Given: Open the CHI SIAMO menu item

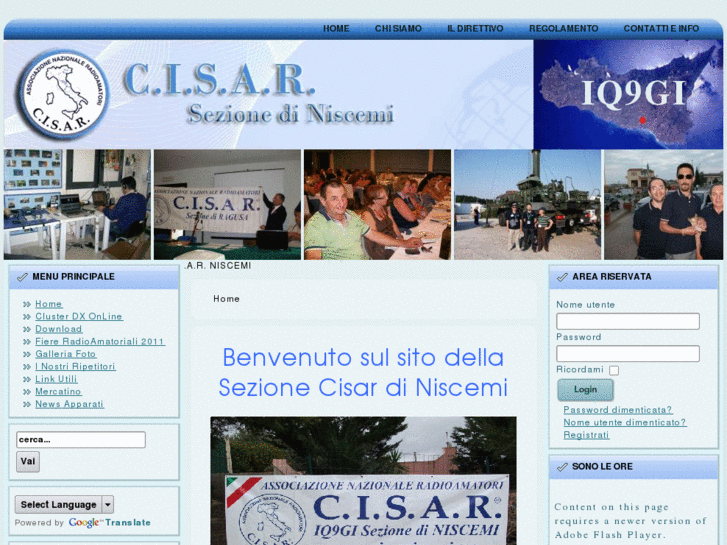Looking at the screenshot, I should click(398, 29).
